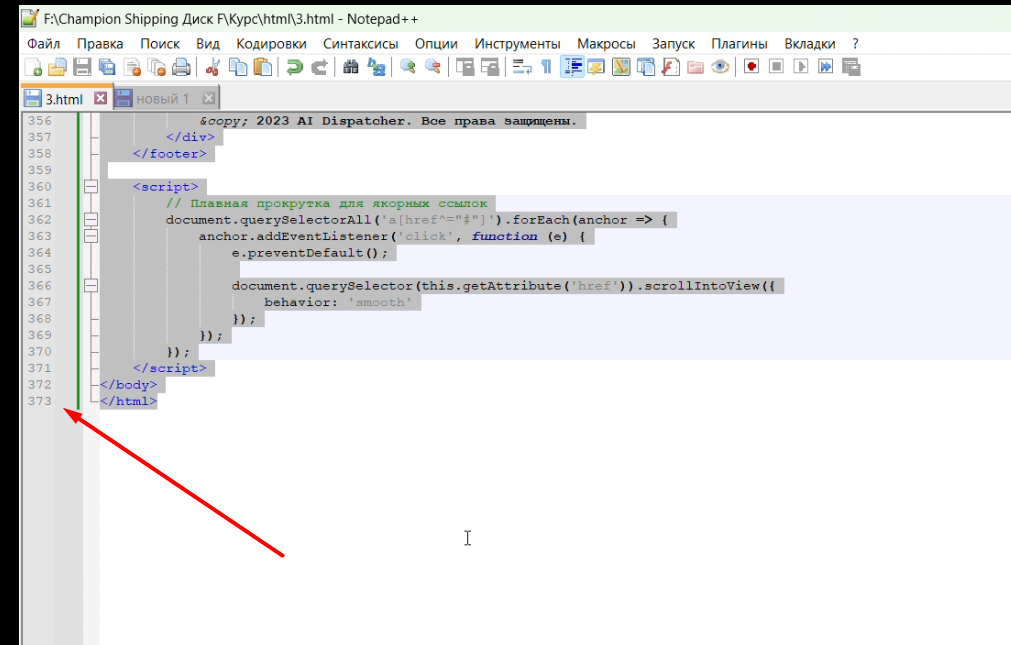Screen dimensions: 1011x645
Task: Open the Опции menu
Action: [436, 44]
